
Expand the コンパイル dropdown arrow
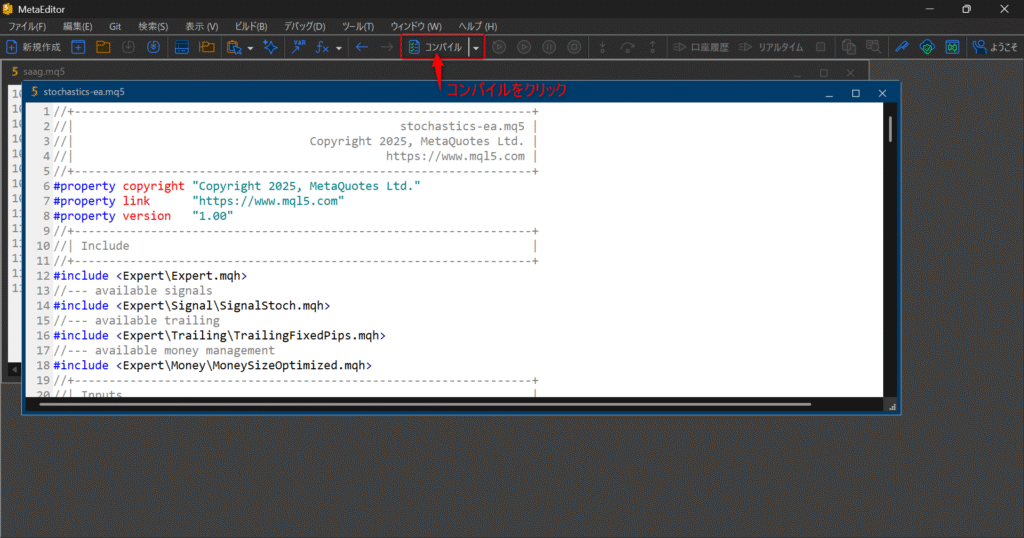pyautogui.click(x=476, y=48)
